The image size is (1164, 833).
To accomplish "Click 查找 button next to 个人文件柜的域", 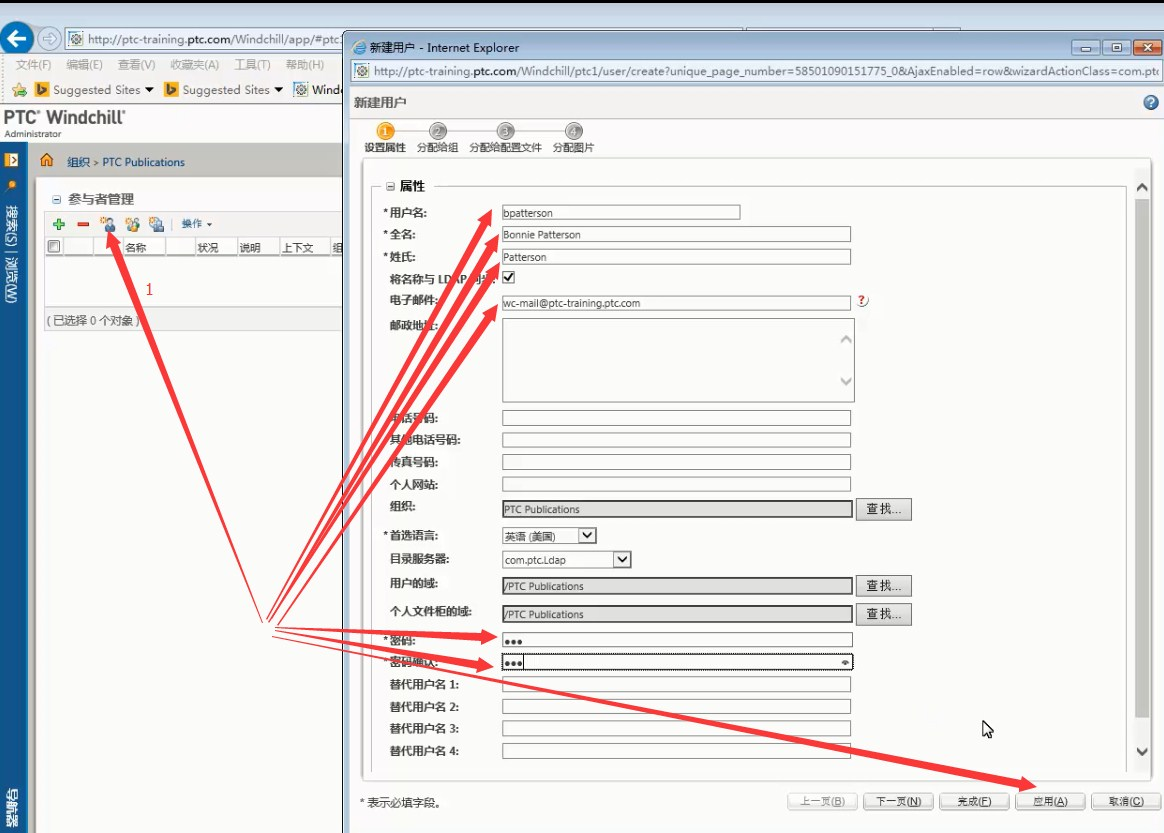I will click(883, 614).
